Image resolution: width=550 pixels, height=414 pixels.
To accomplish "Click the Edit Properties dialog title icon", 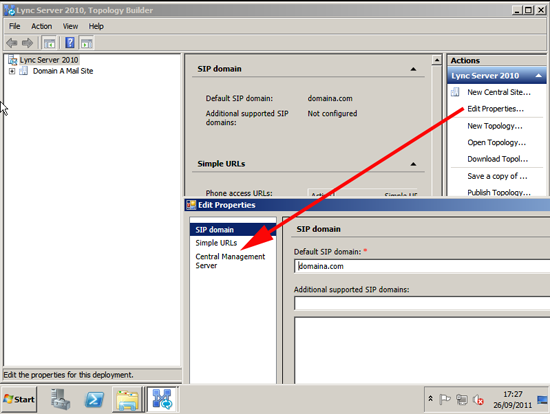I will tap(191, 205).
